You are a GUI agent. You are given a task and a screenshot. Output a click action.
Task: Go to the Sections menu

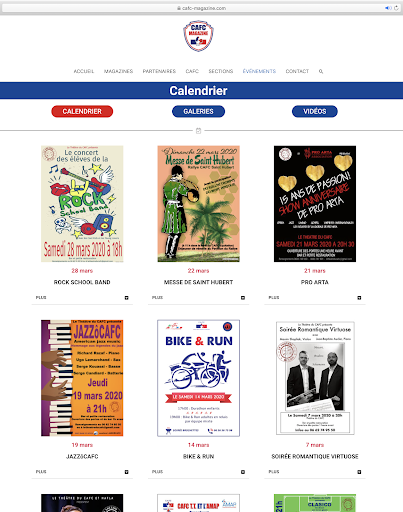[221, 71]
